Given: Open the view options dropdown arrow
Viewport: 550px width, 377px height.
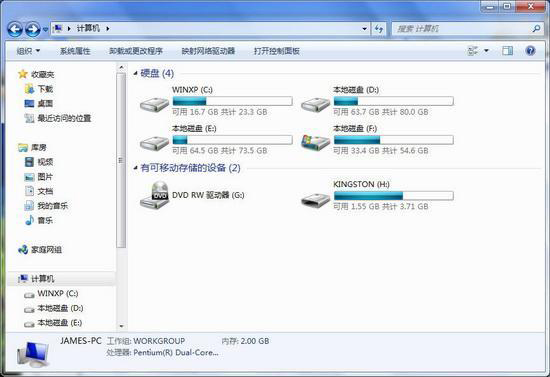Looking at the screenshot, I should pos(487,51).
